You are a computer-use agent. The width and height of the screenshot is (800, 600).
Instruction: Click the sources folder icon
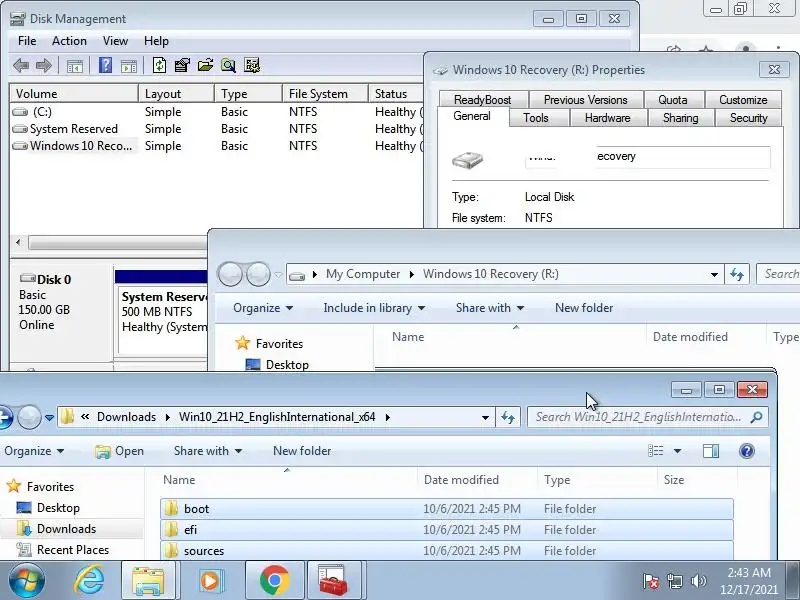click(171, 550)
